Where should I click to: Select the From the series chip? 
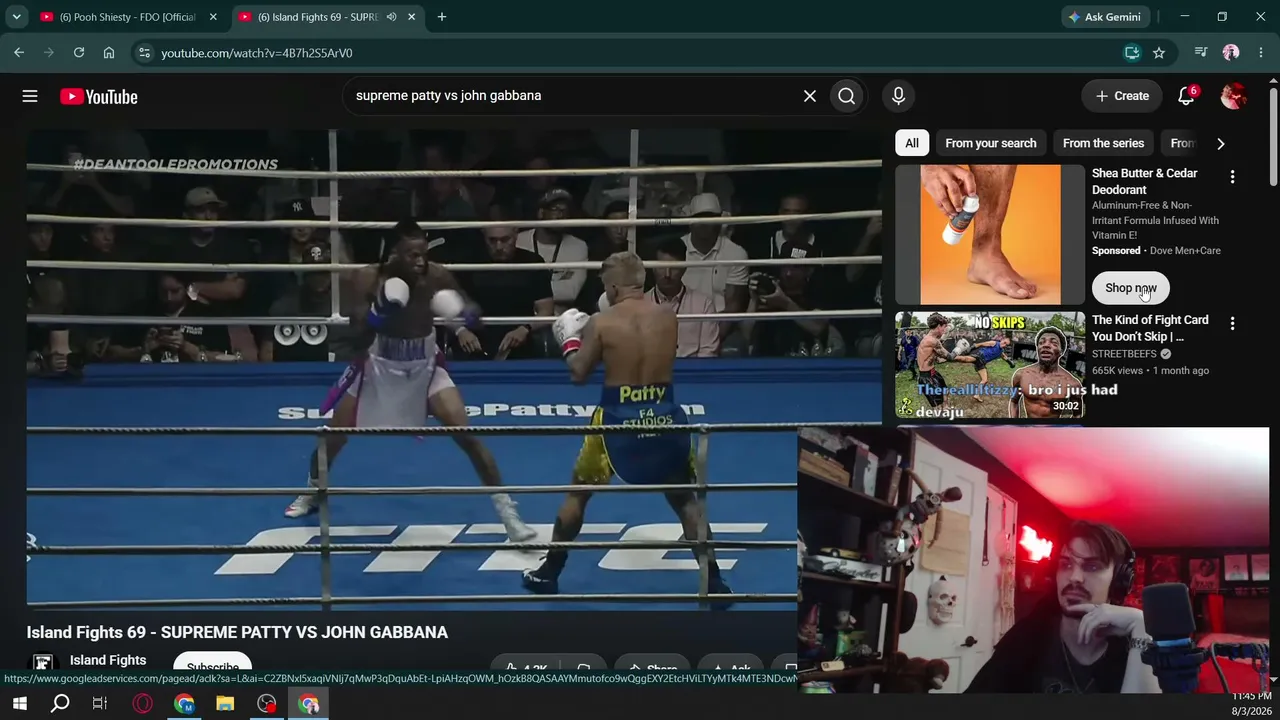1103,143
